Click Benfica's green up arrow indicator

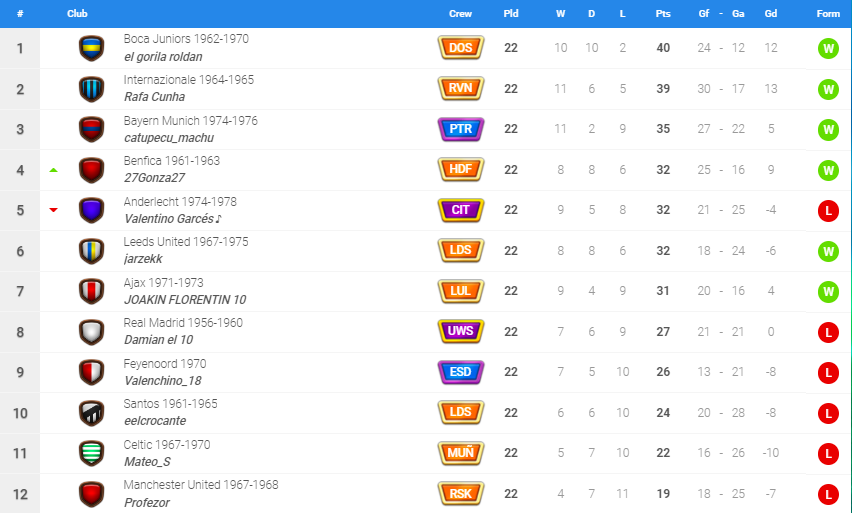click(53, 170)
